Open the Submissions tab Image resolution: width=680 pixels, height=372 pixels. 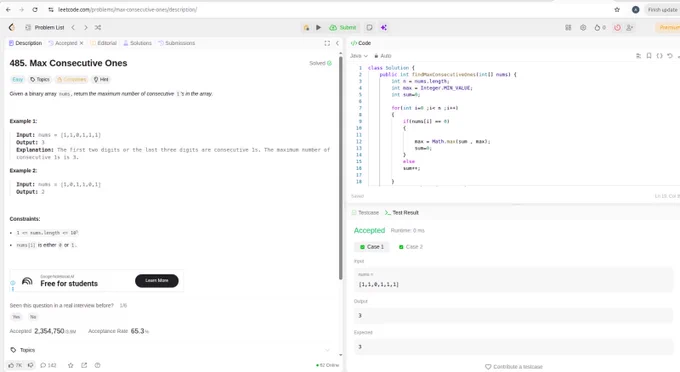coord(177,43)
